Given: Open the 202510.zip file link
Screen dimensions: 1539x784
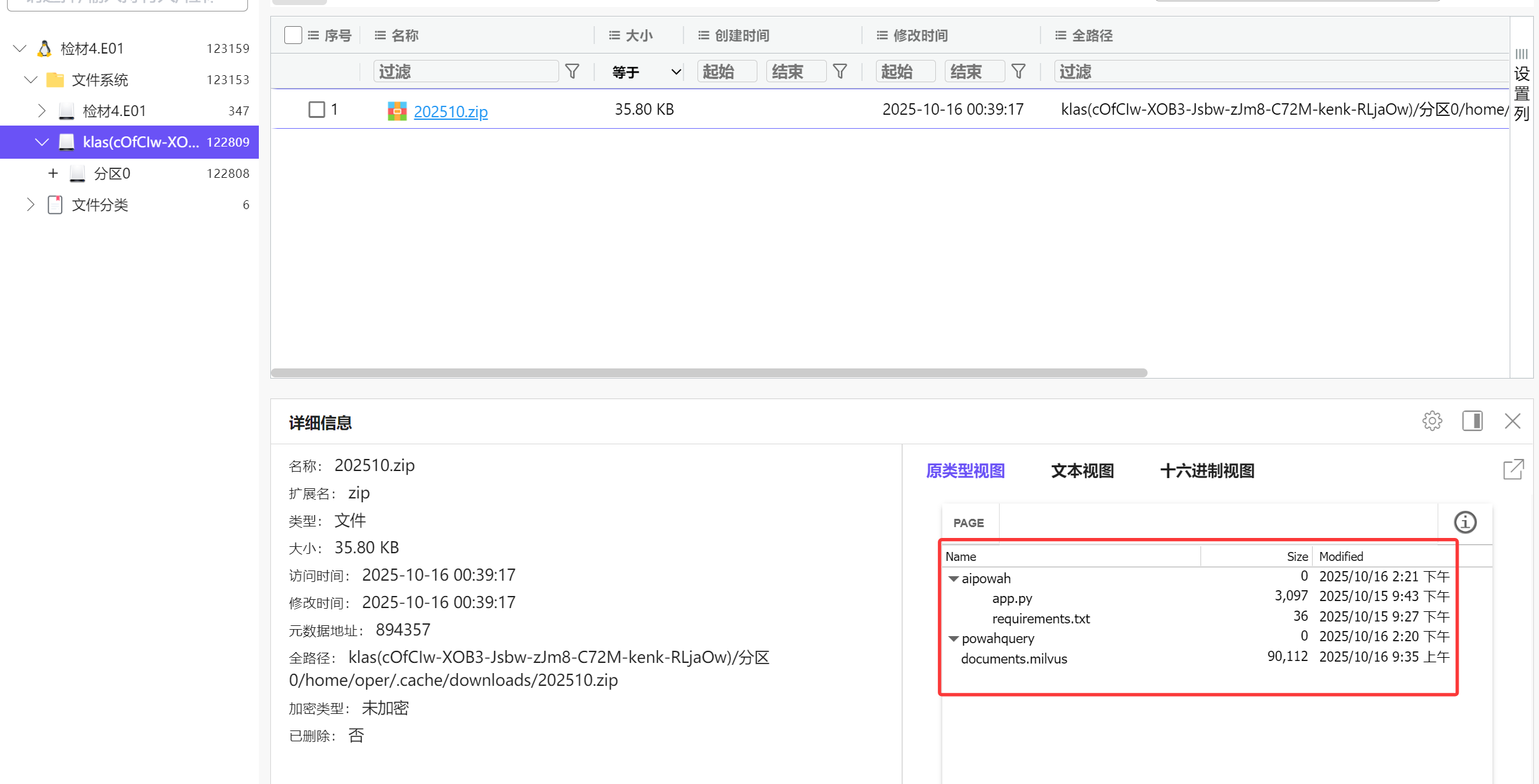Looking at the screenshot, I should pos(450,112).
